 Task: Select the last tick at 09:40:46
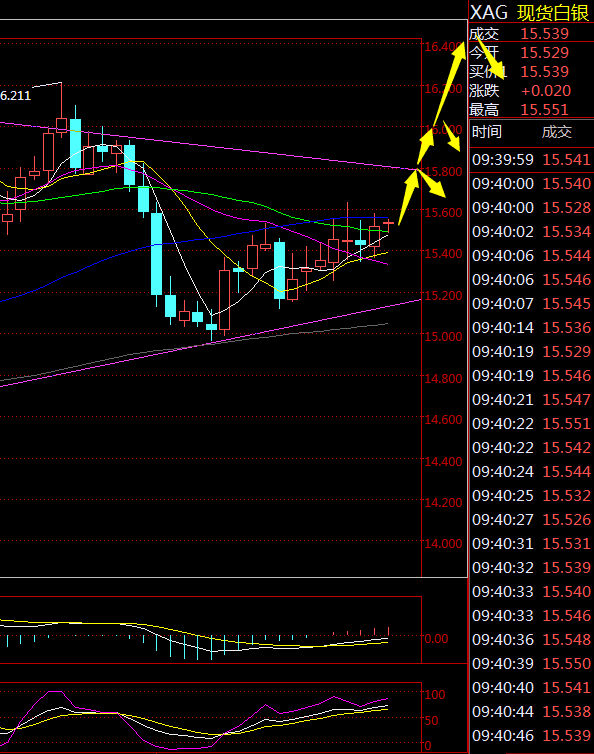531,735
